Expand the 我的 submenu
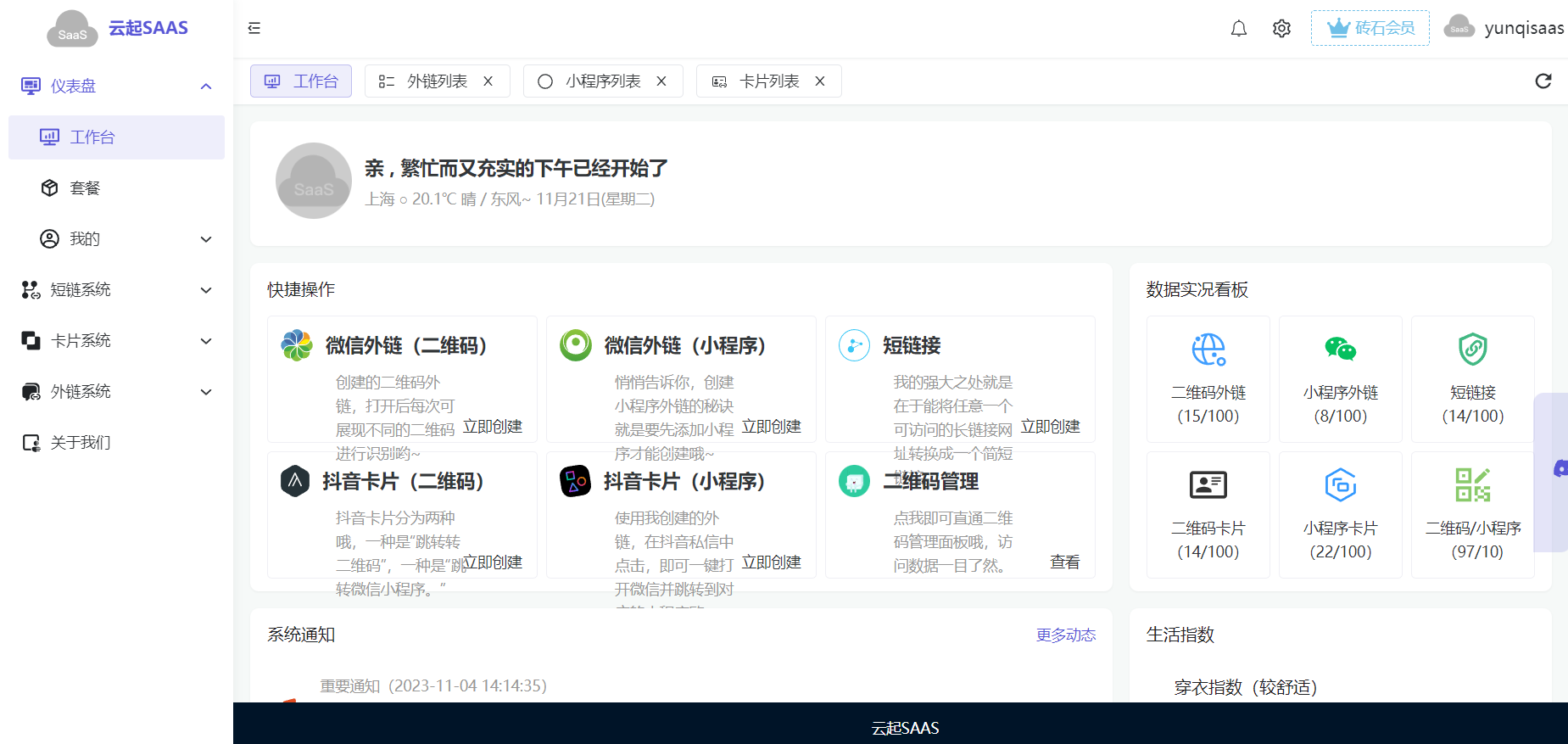The width and height of the screenshot is (1568, 744). click(x=116, y=239)
